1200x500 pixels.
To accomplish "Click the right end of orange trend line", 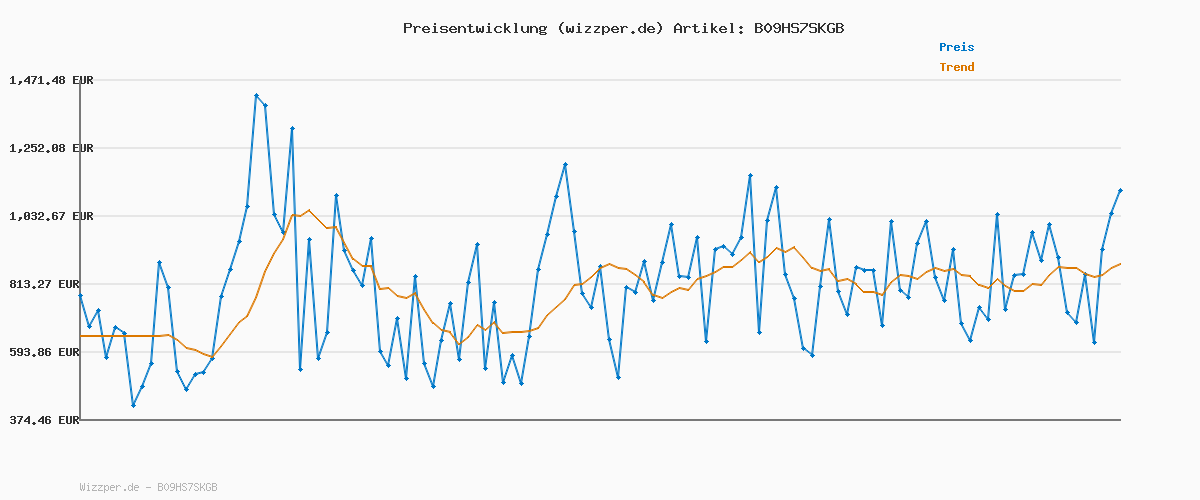I will pos(1120,264).
